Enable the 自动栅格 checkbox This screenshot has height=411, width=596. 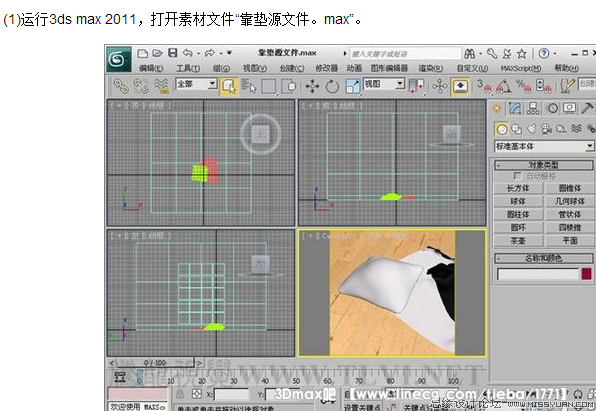click(517, 176)
